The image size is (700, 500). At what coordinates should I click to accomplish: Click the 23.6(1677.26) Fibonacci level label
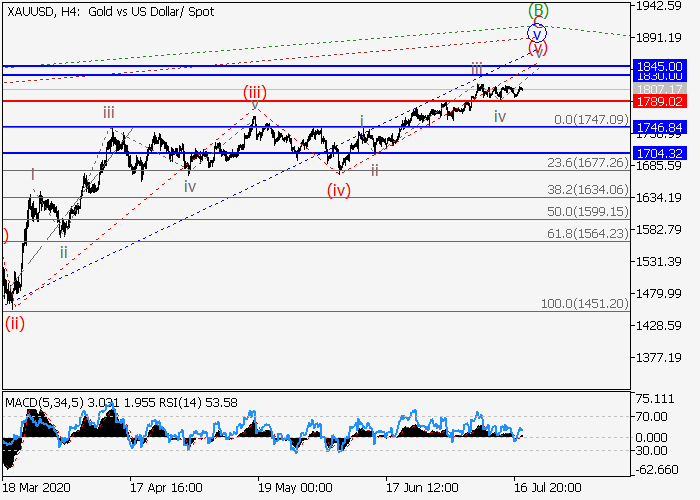(x=585, y=162)
